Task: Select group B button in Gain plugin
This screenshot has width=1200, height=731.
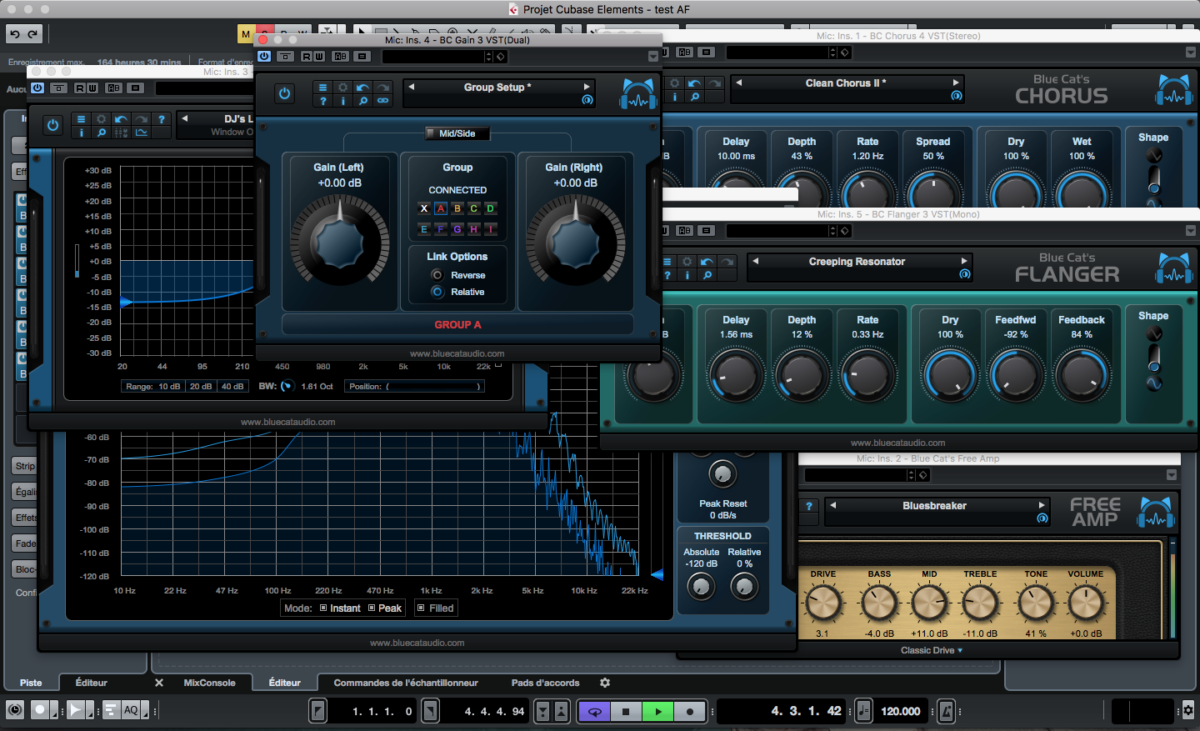Action: [457, 209]
